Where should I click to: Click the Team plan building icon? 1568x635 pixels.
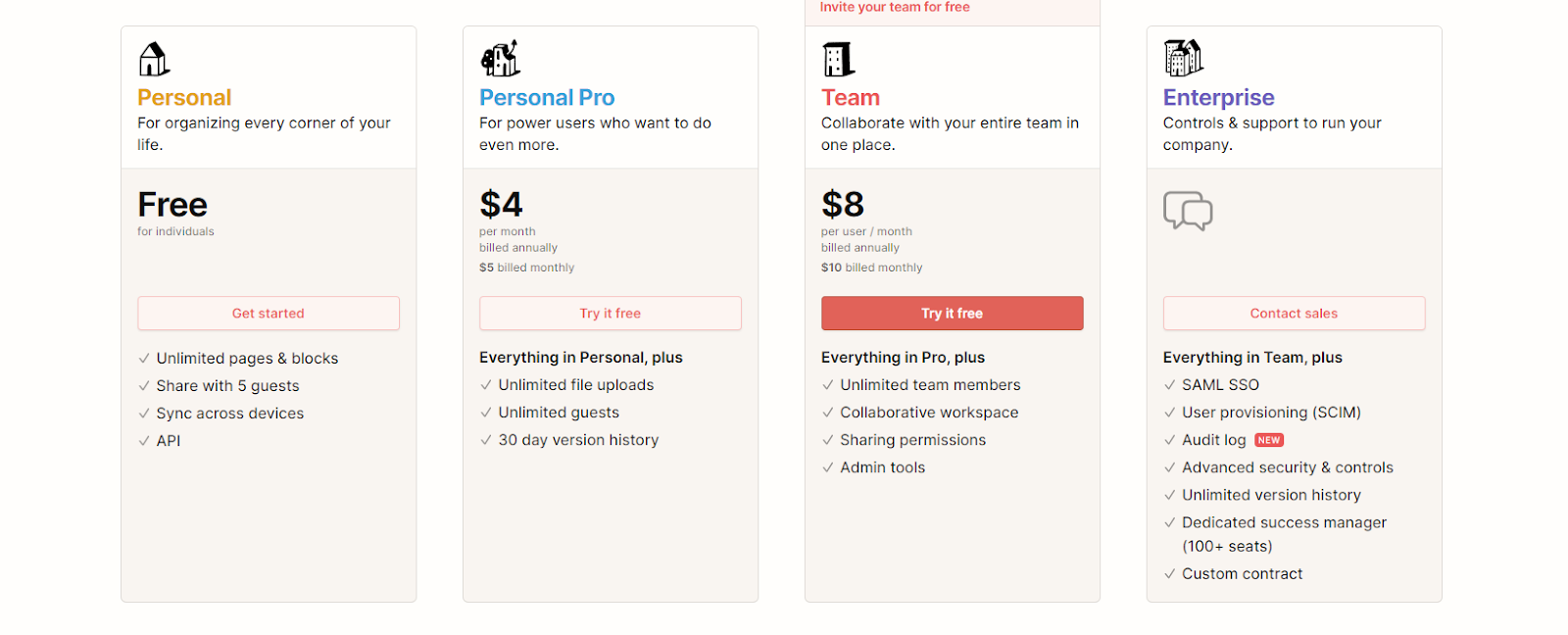838,60
